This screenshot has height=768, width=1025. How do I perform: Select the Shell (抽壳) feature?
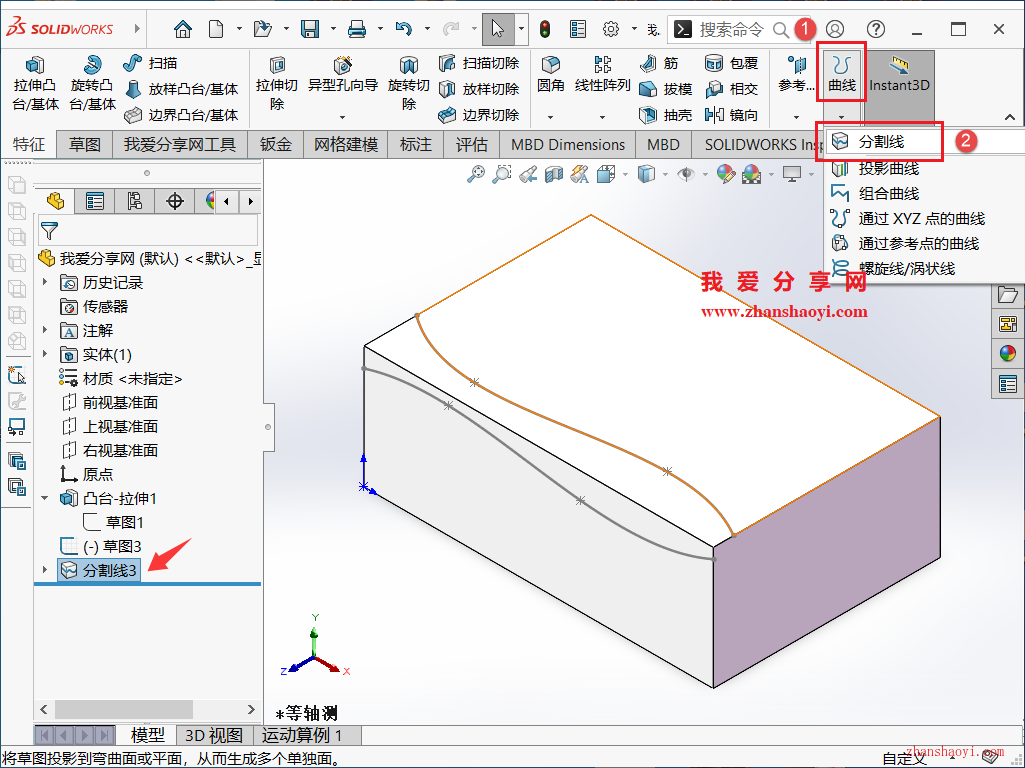point(665,115)
